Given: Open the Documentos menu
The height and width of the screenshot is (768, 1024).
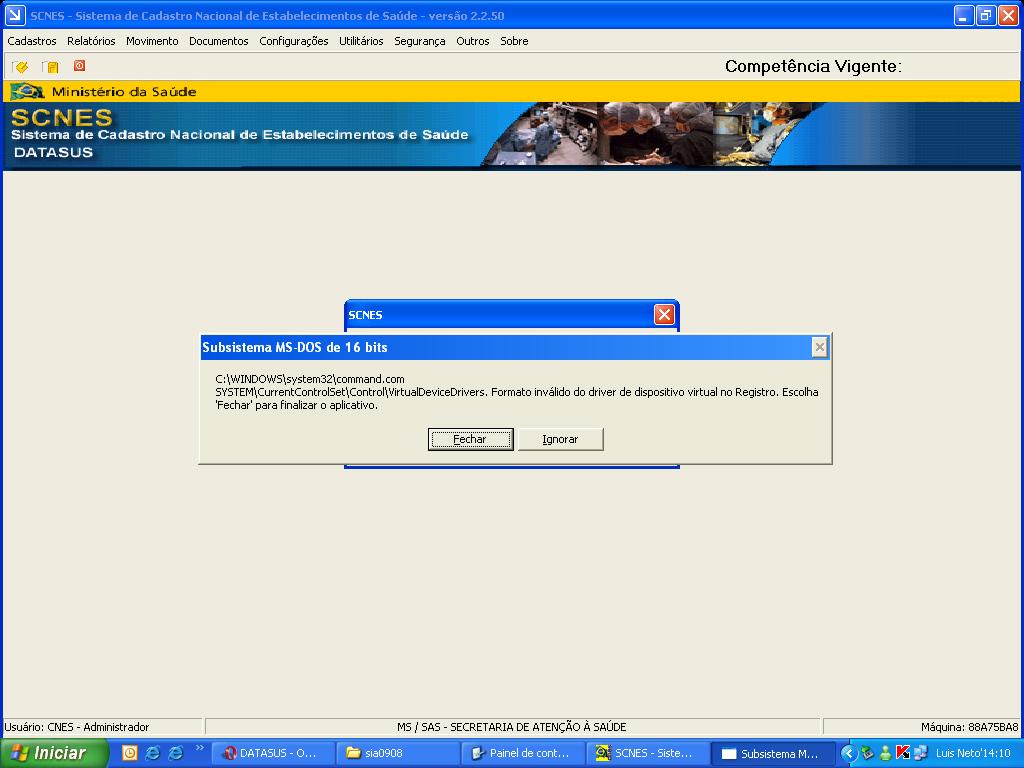Looking at the screenshot, I should [x=219, y=41].
